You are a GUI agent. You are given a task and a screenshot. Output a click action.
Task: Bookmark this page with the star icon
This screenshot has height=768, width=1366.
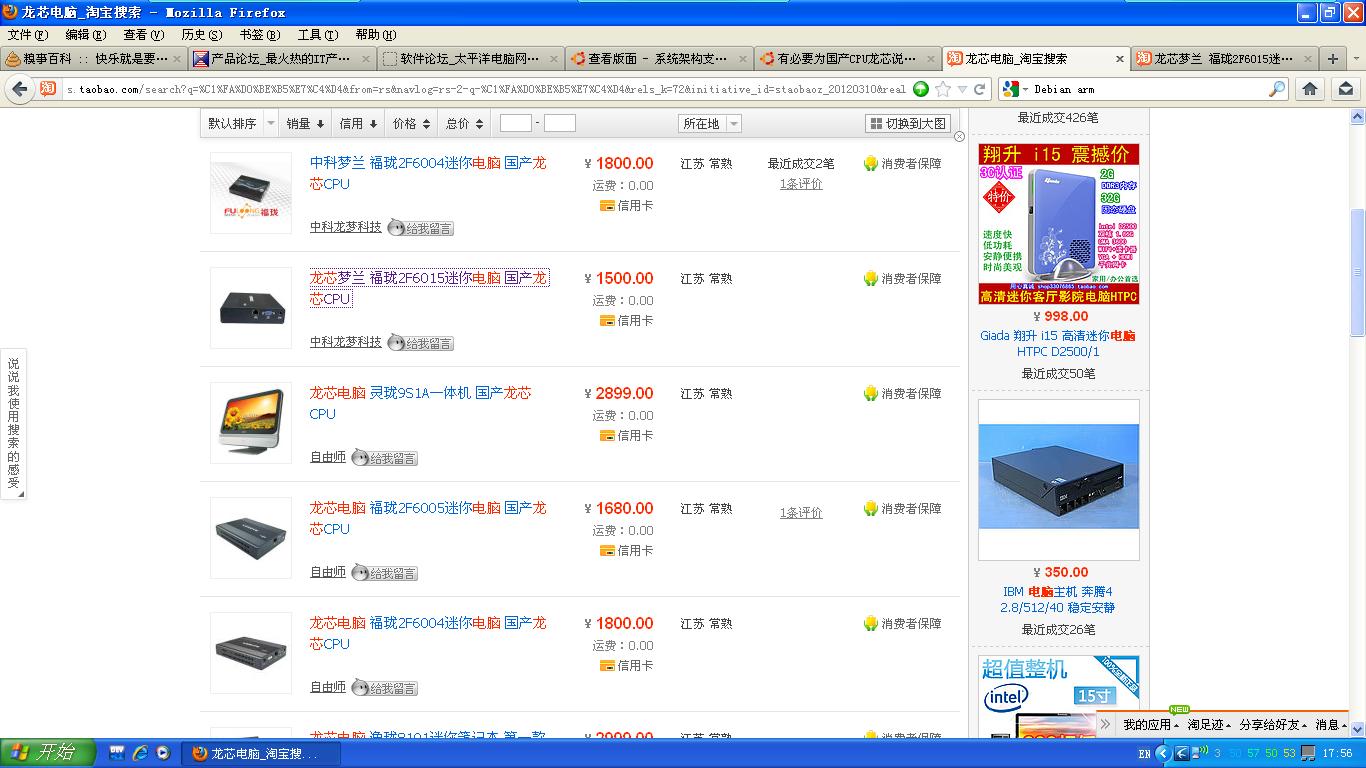point(943,89)
